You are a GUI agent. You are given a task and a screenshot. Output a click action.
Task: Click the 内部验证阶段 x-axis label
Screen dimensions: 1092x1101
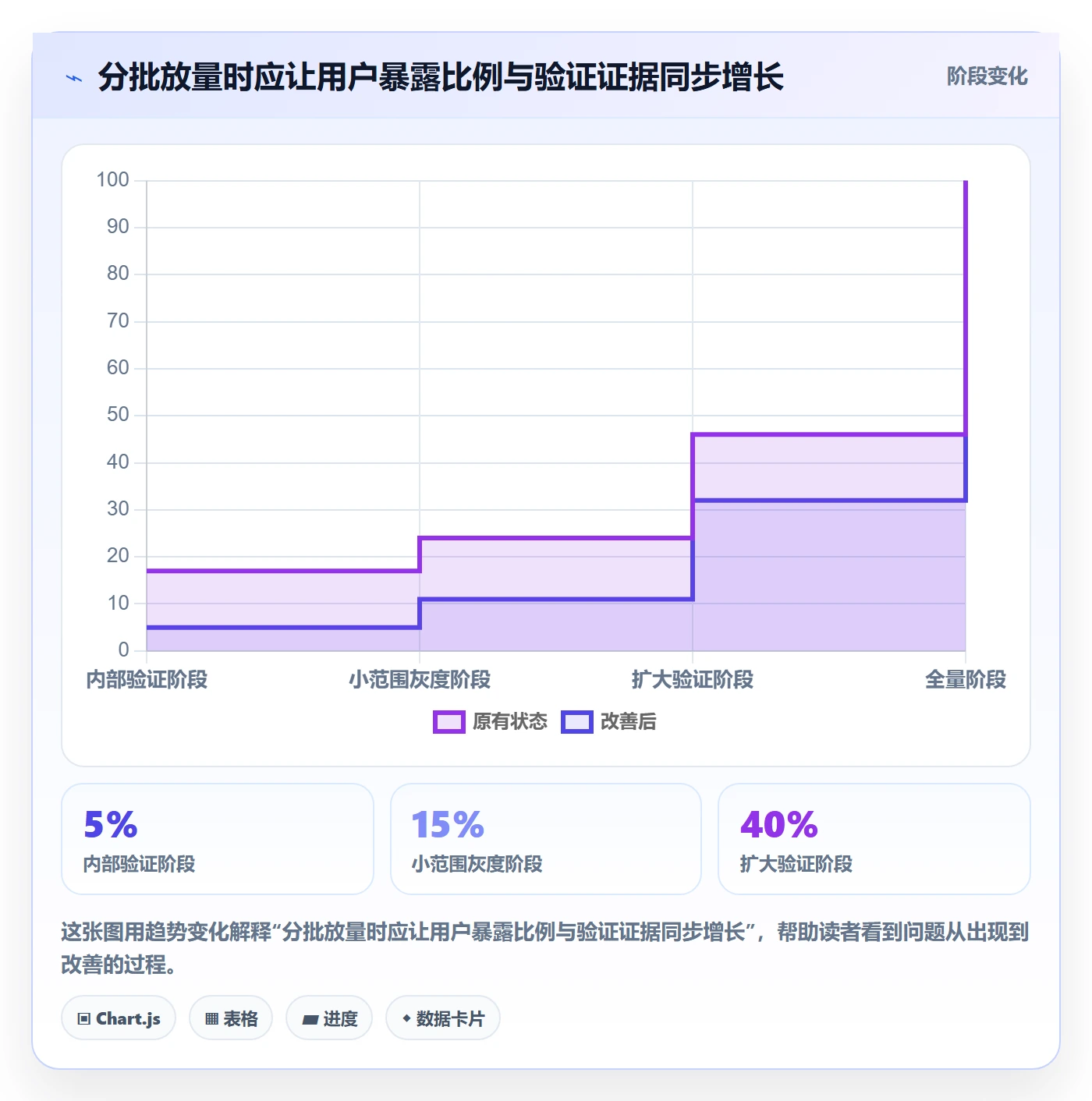tap(147, 680)
